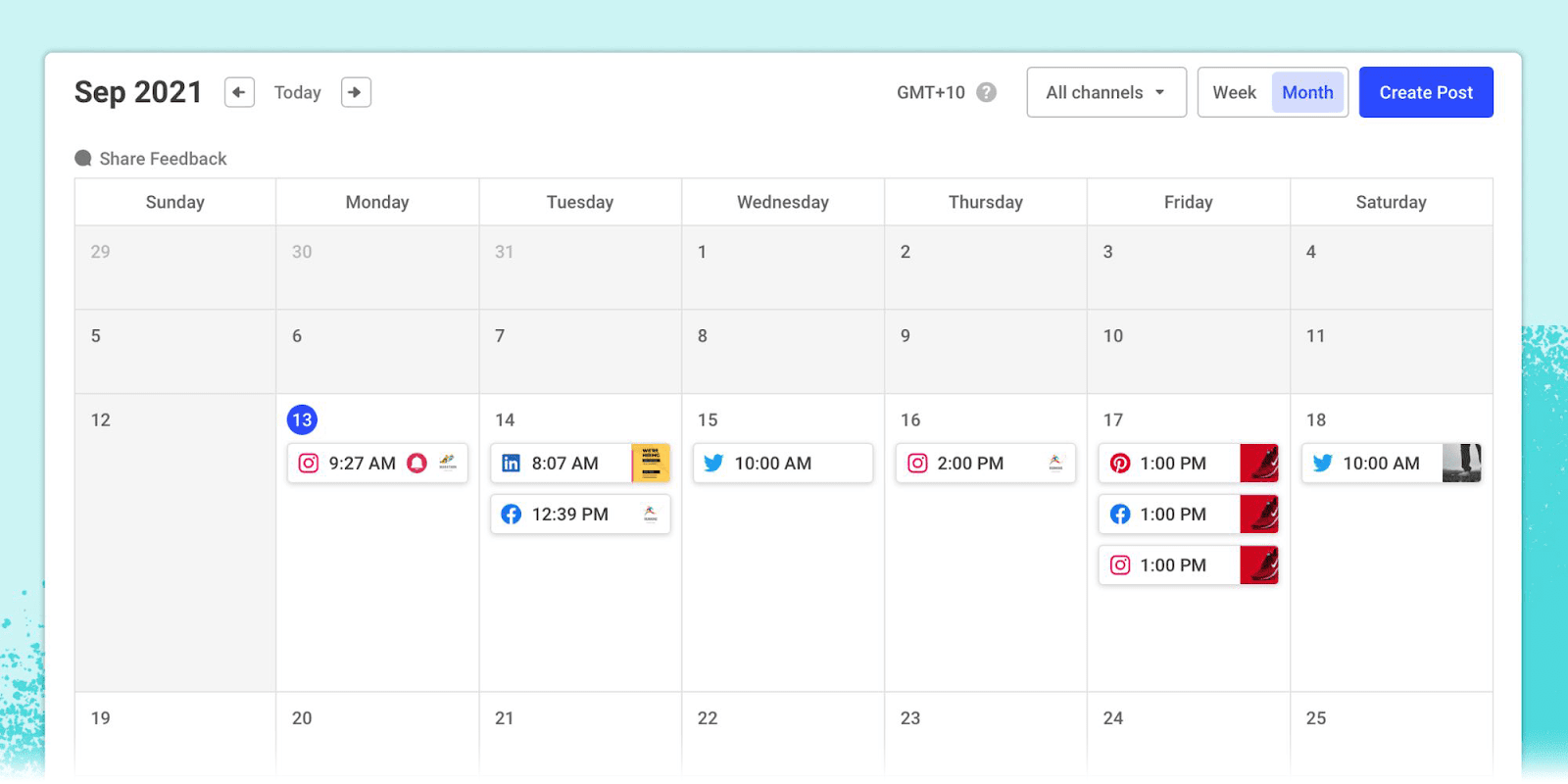
Task: Open red shoe thumbnail on Pinterest post
Action: (x=1259, y=464)
